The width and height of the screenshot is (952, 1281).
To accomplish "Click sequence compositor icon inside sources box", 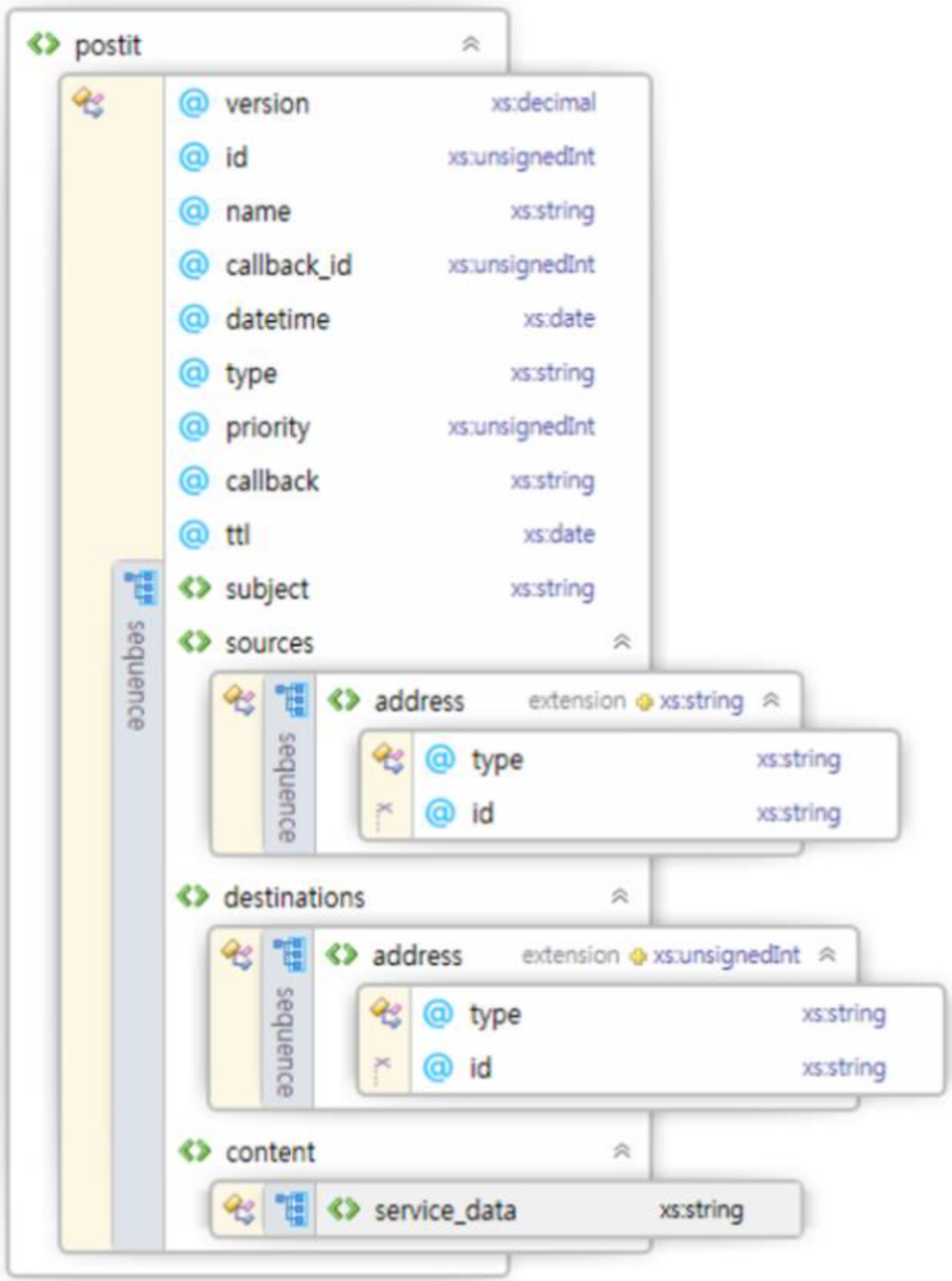I will tap(291, 699).
